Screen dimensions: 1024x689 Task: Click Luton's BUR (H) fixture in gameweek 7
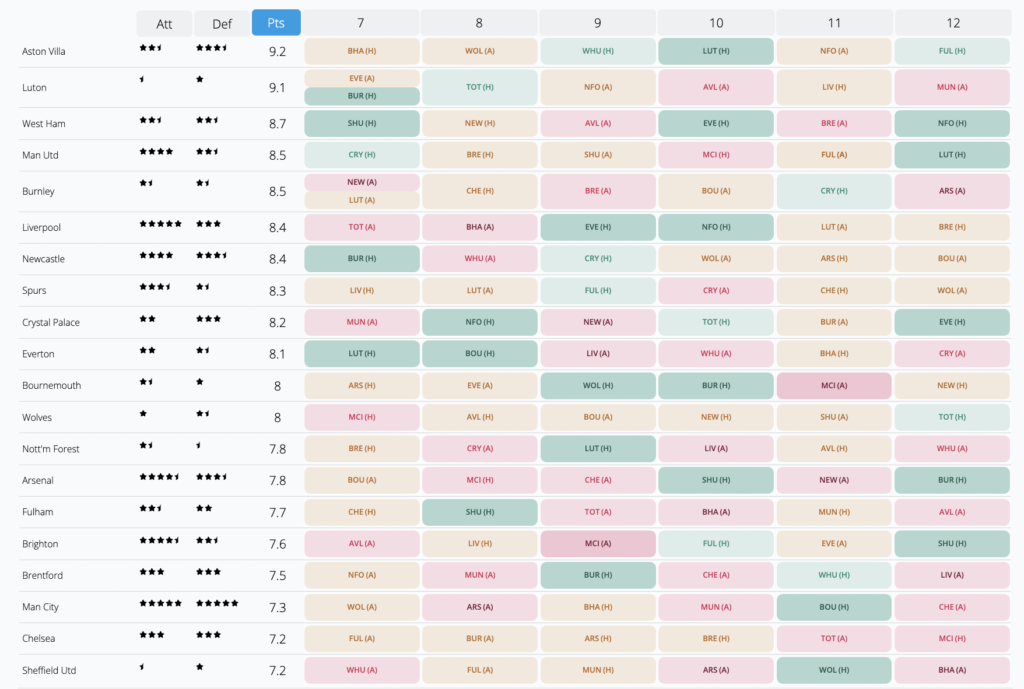pyautogui.click(x=362, y=96)
